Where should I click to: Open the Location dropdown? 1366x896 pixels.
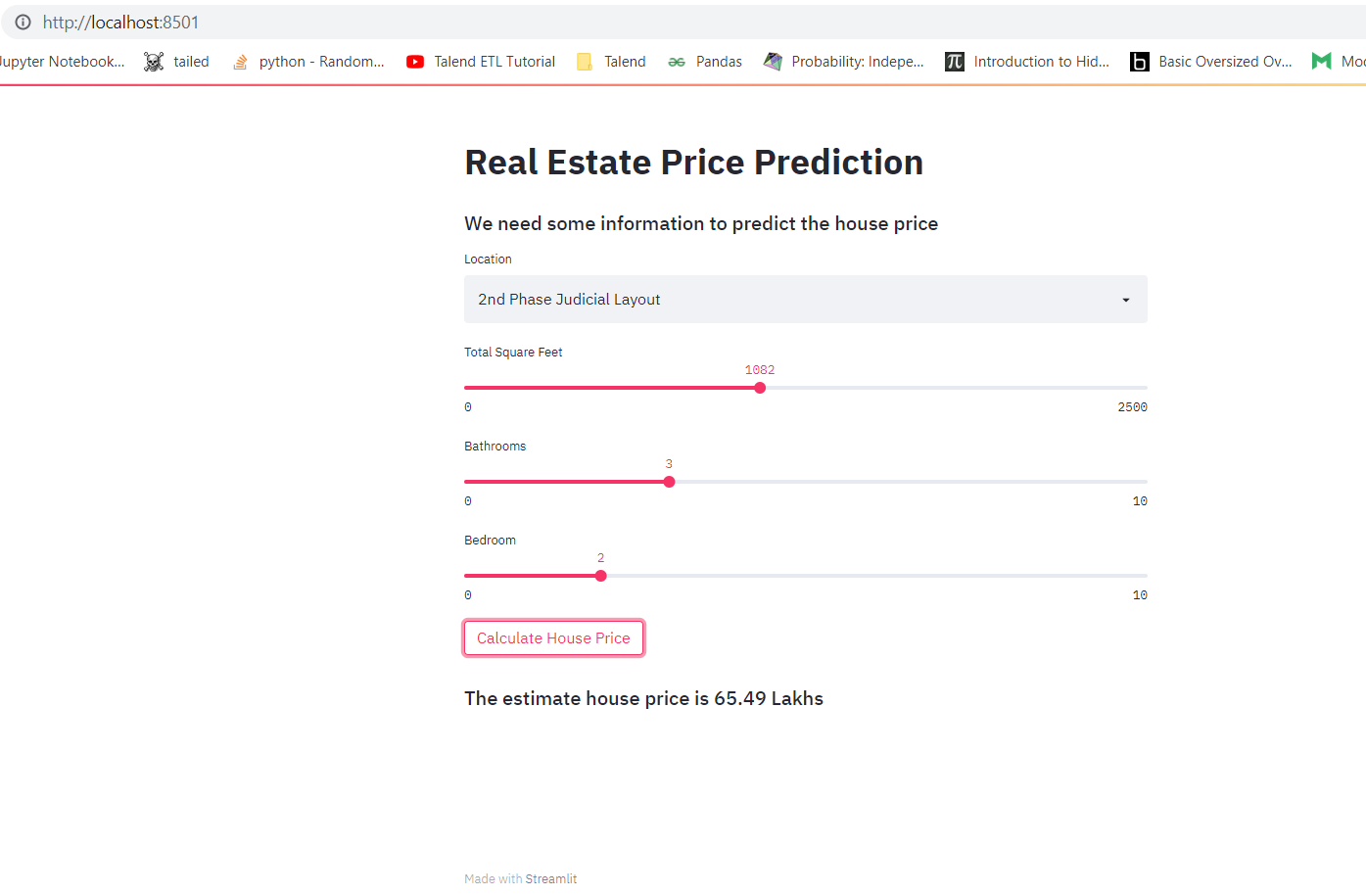coord(805,299)
